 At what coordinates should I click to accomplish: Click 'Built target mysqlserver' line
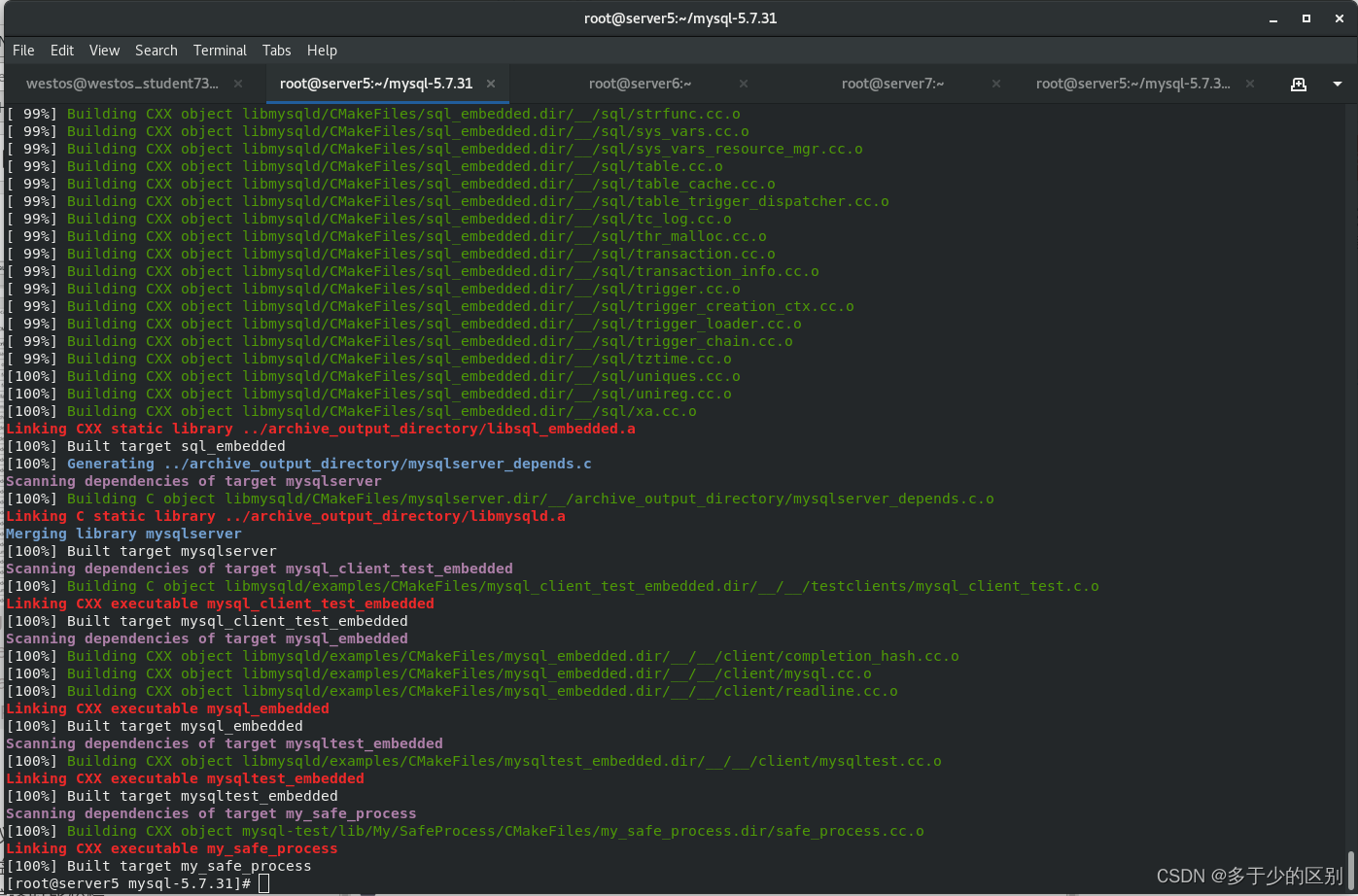click(141, 551)
